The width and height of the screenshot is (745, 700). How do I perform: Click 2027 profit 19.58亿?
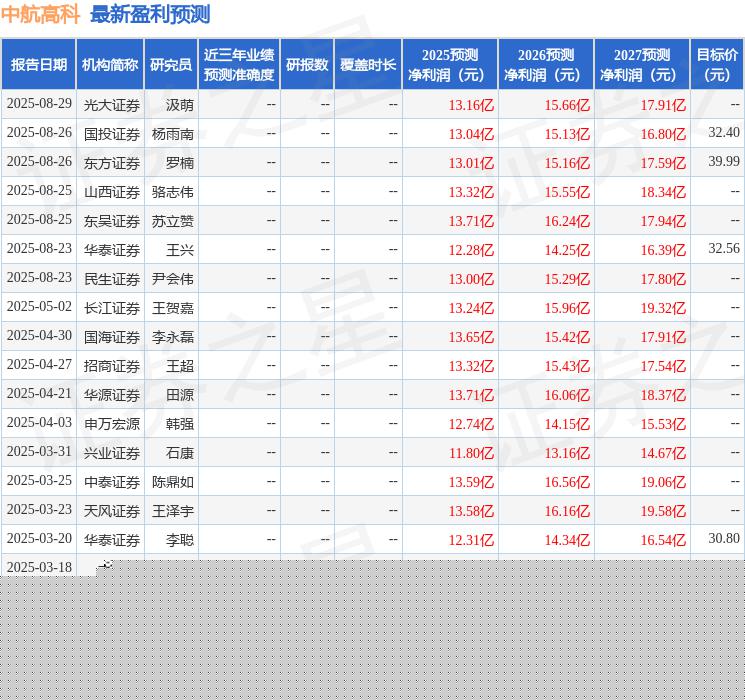(x=663, y=511)
